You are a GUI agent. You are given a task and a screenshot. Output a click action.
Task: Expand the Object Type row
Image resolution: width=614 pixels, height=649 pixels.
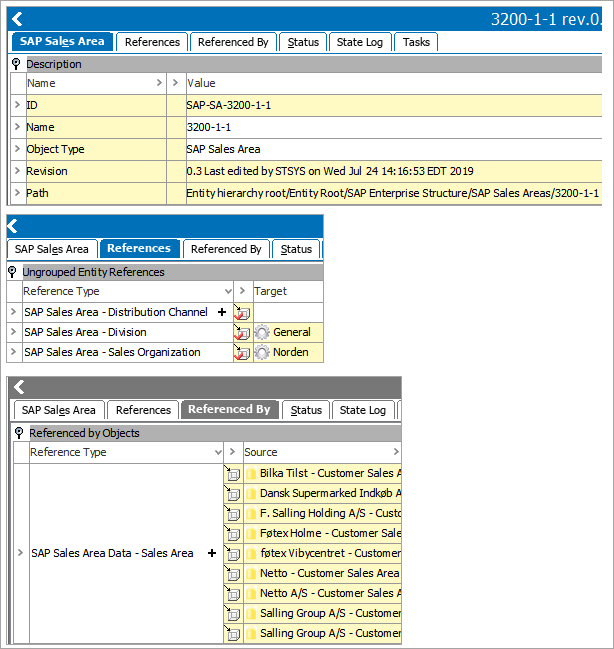coord(17,149)
